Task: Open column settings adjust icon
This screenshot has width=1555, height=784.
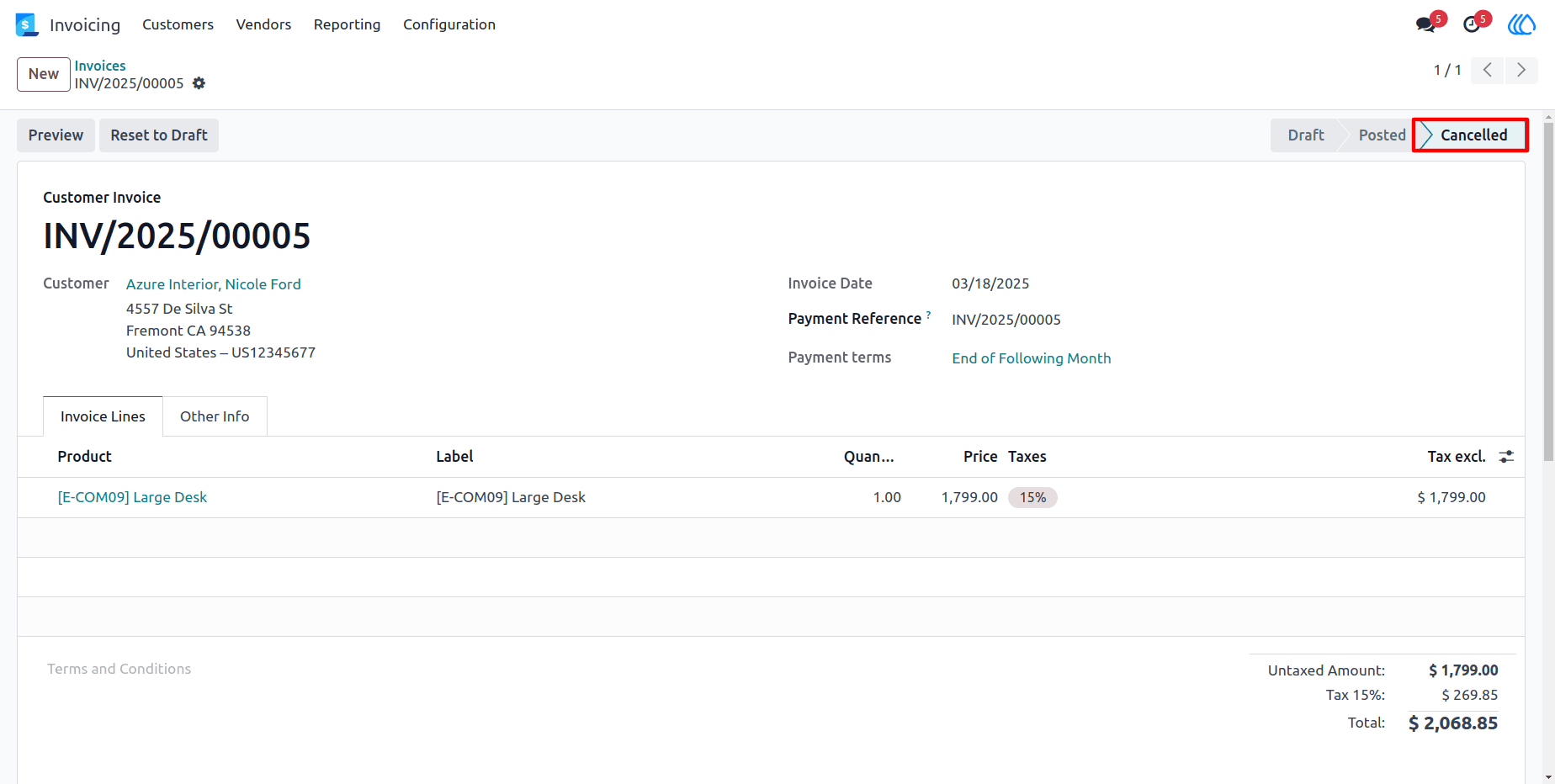Action: click(1506, 456)
